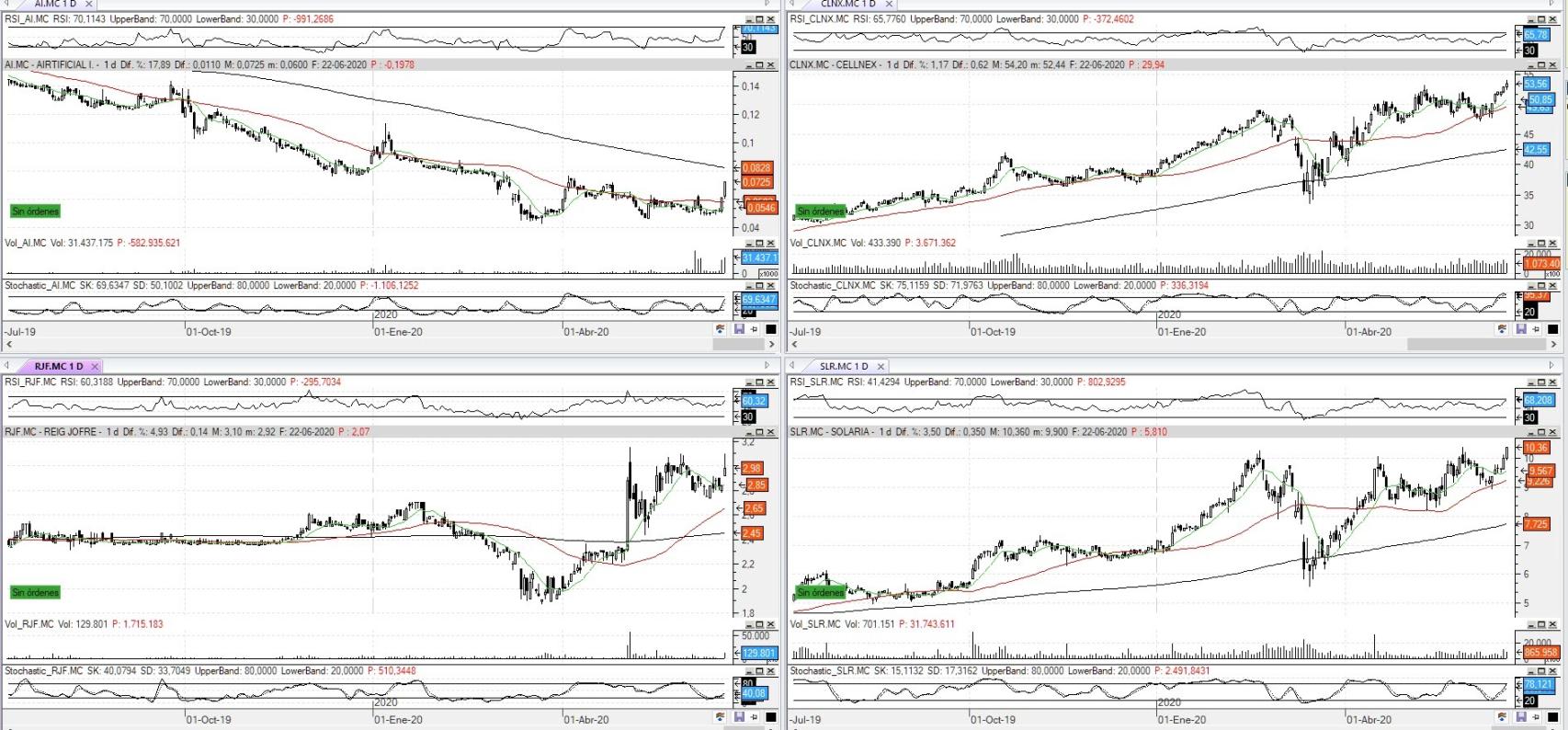Viewport: 1568px width, 730px height.
Task: Minimize the RSI_SLR.MC indicator subpanel
Action: pos(1531,382)
